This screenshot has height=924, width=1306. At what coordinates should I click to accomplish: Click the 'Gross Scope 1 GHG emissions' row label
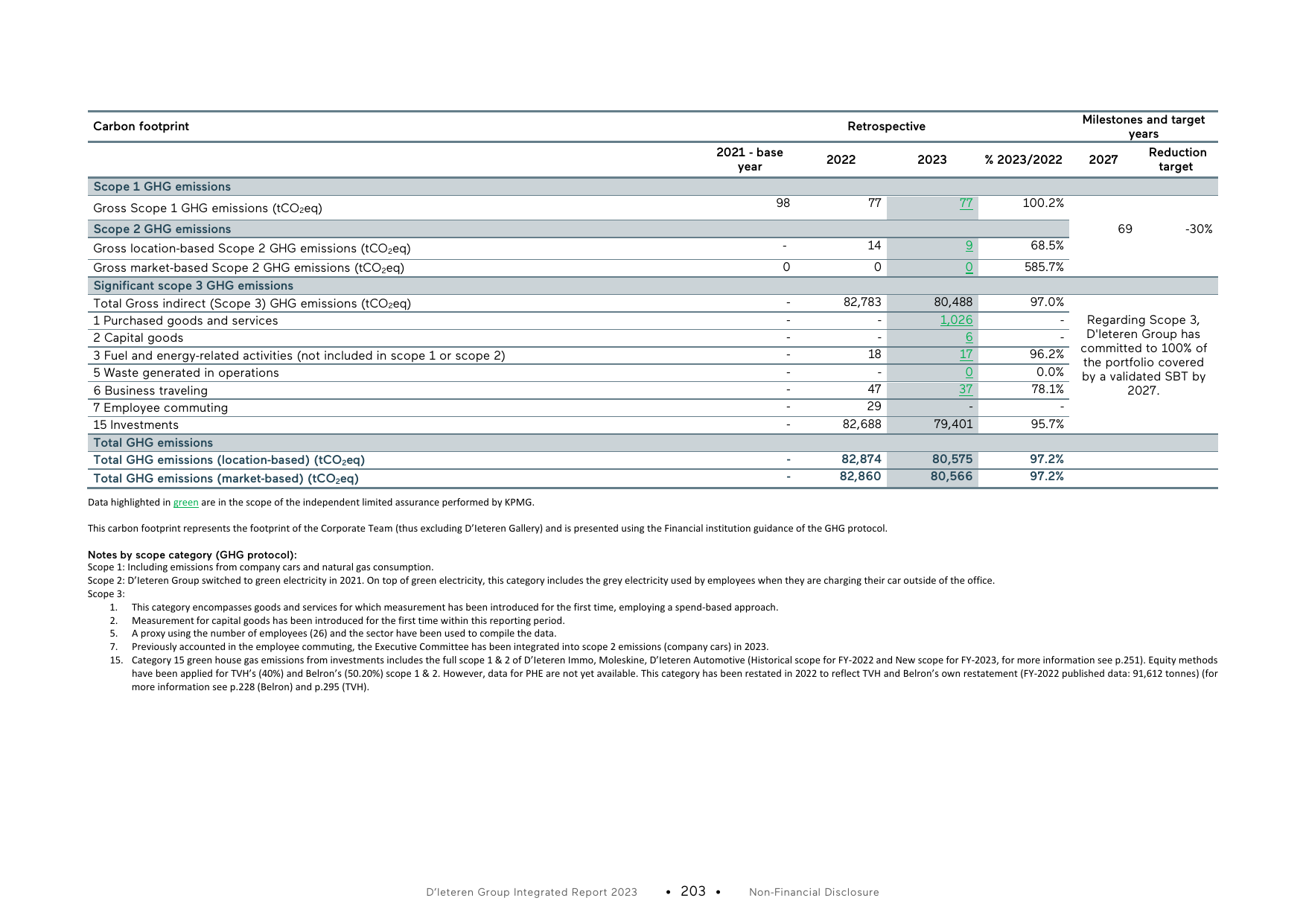208,208
